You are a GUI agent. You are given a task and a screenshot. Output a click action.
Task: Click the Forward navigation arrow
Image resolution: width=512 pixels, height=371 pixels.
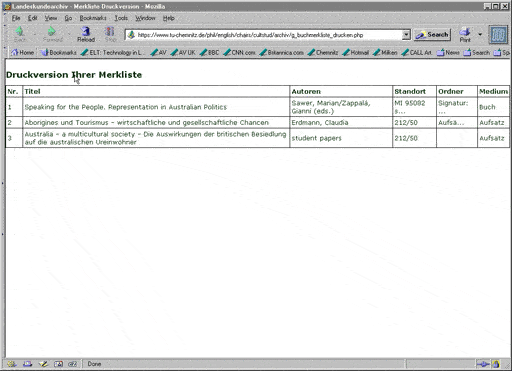(x=53, y=34)
